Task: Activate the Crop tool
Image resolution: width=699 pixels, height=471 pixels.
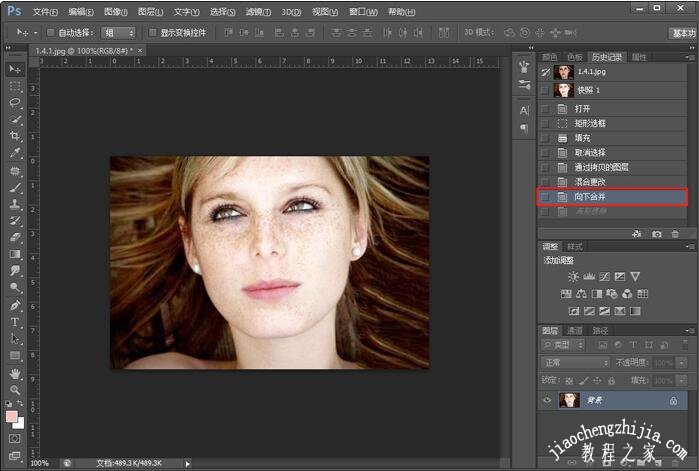Action: point(15,136)
